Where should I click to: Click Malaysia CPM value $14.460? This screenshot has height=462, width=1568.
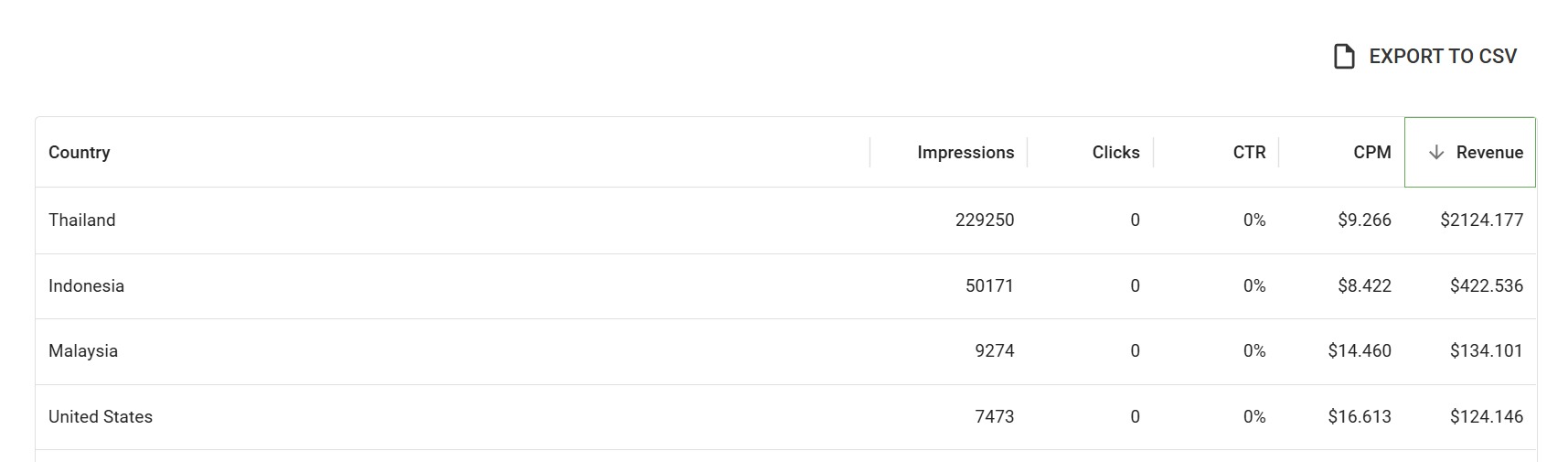(1360, 351)
